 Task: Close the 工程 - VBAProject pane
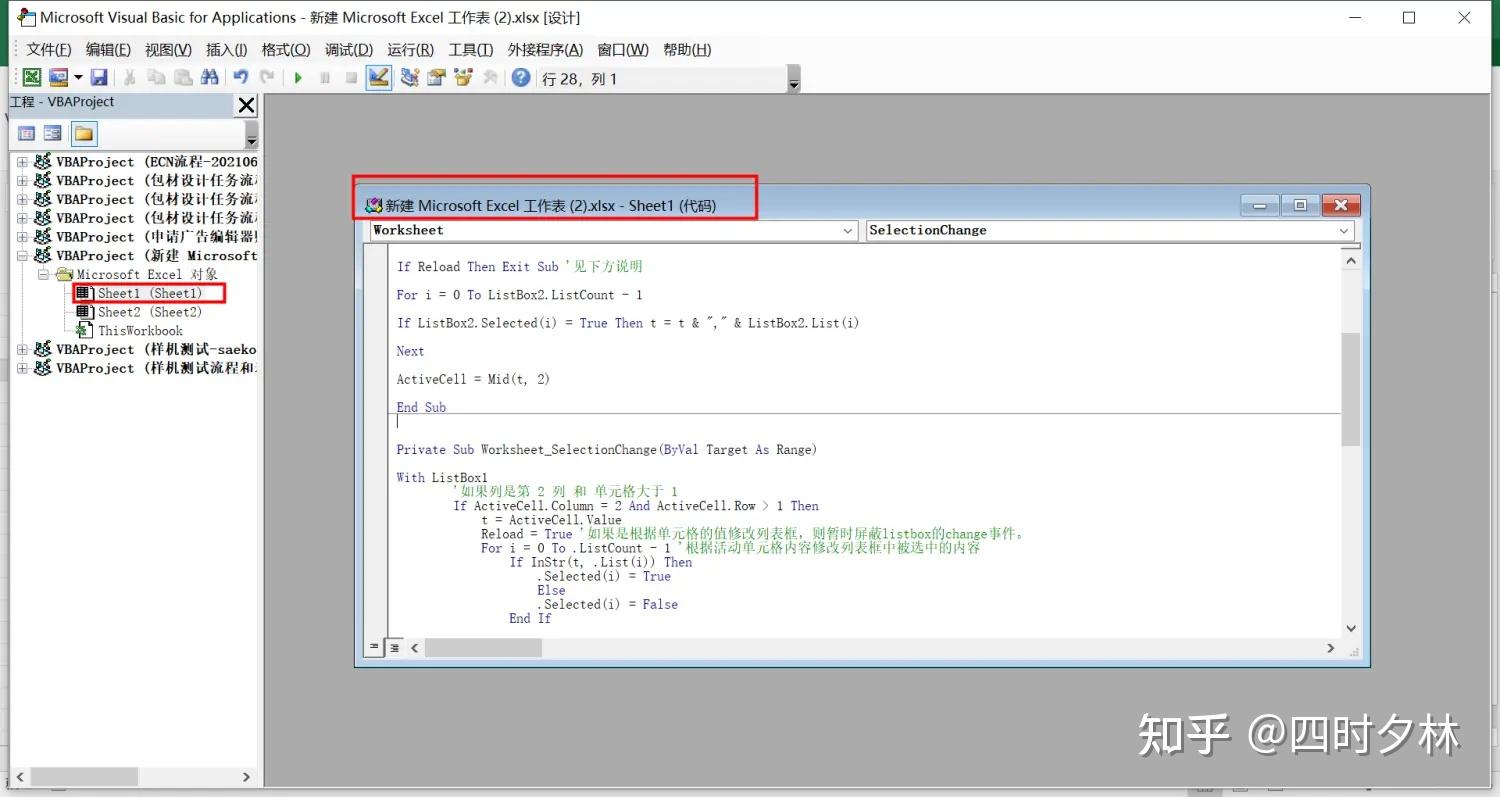coord(246,105)
